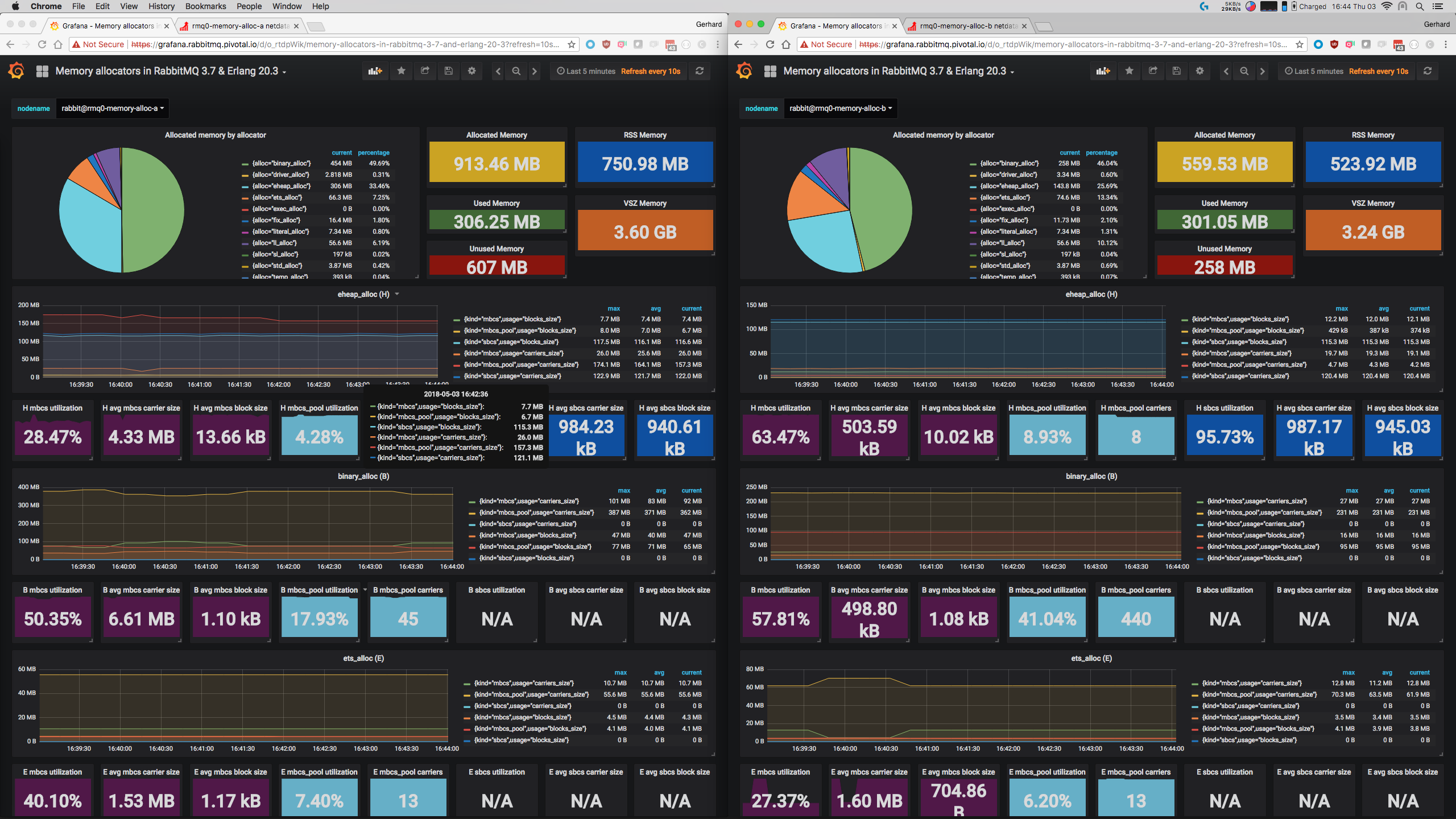Screen dimensions: 1456x819
Task: Click left window address bar URL
Action: point(345,44)
